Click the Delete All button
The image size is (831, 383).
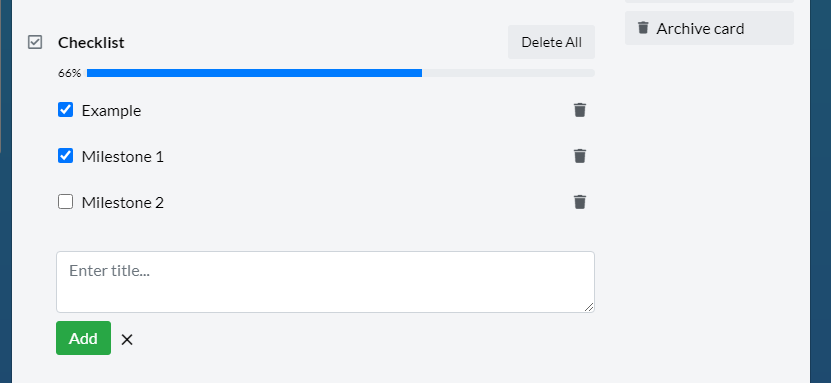(551, 42)
